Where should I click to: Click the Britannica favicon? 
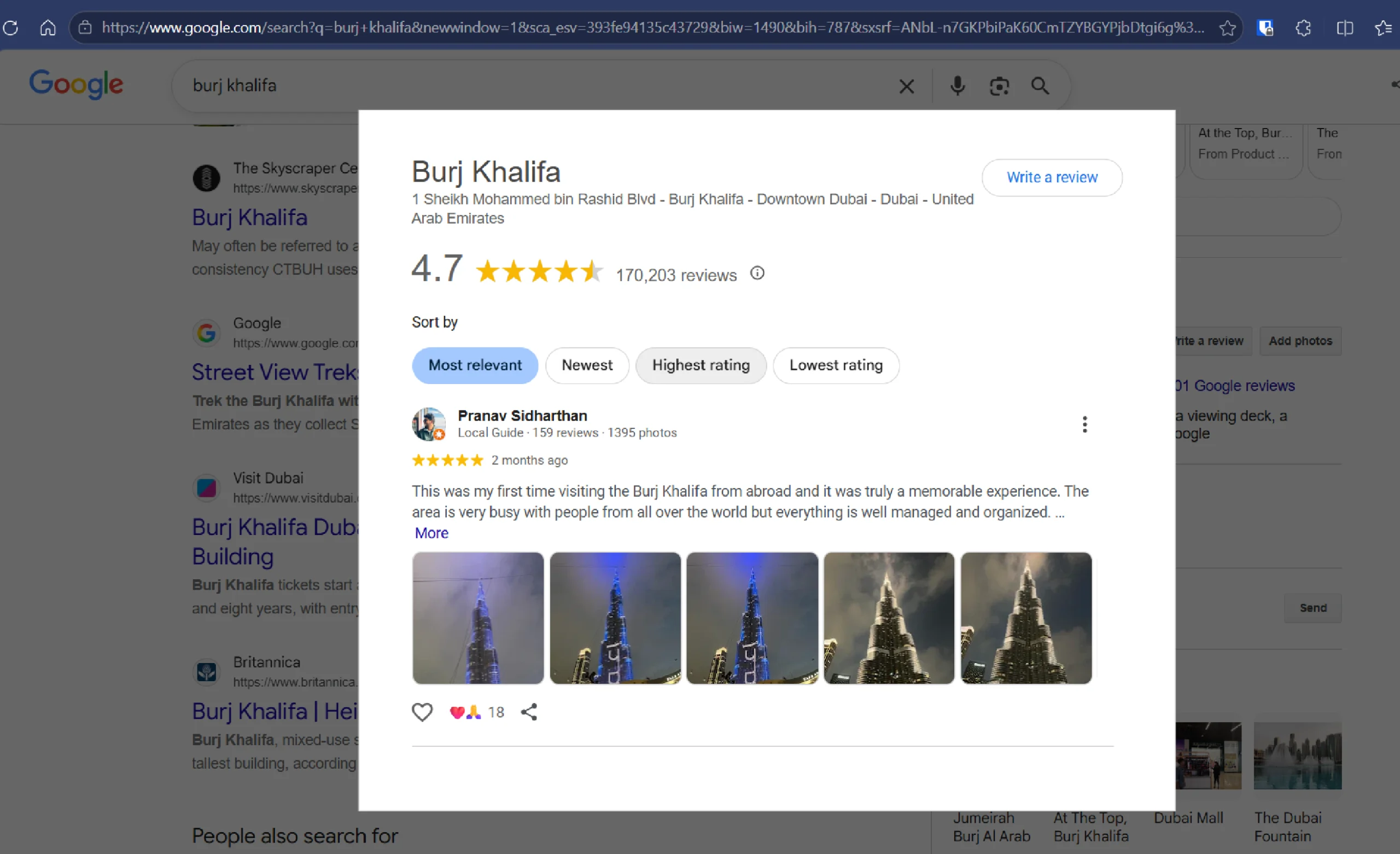coord(206,671)
